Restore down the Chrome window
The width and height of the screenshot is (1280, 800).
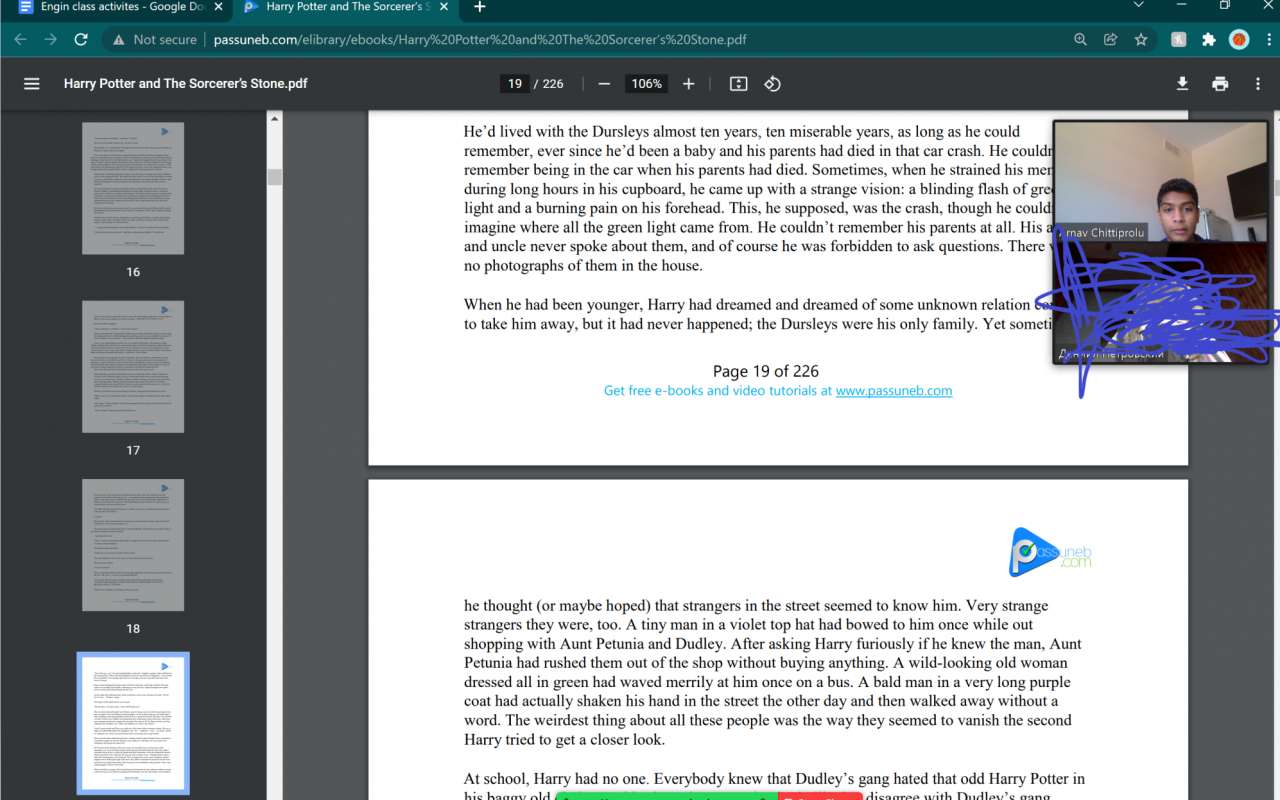(1225, 6)
